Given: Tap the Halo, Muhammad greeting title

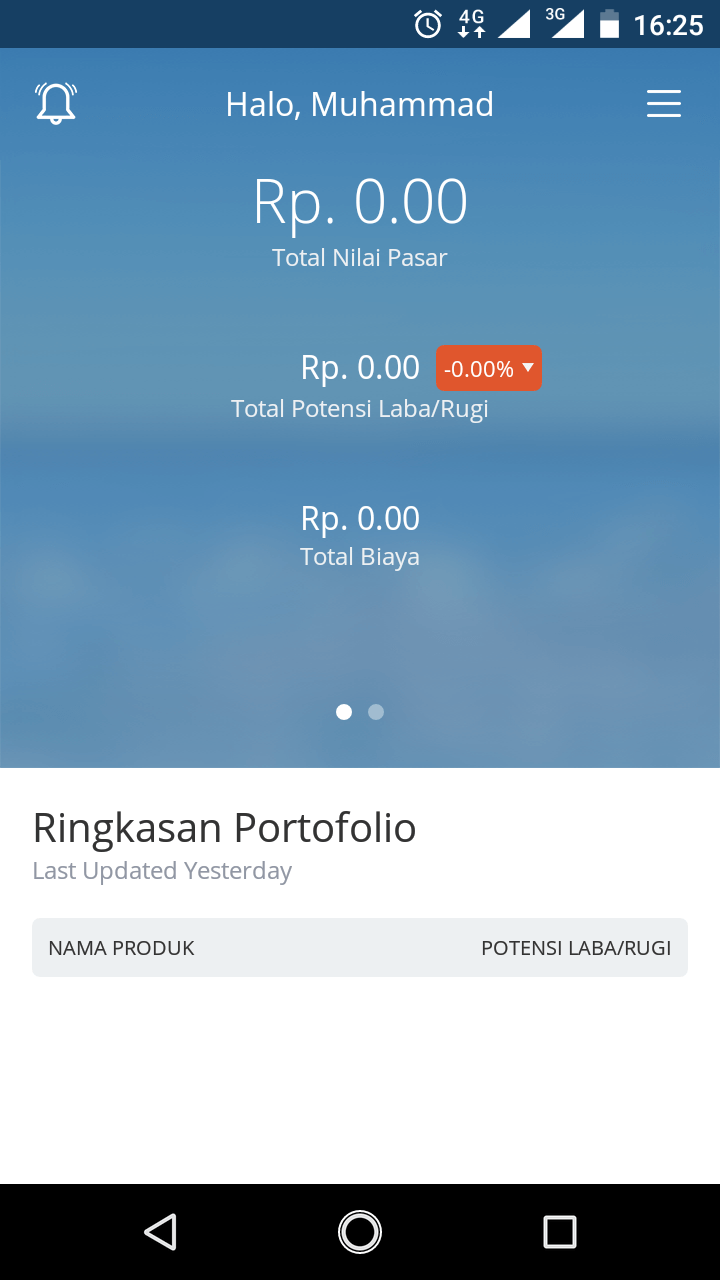Looking at the screenshot, I should (360, 104).
